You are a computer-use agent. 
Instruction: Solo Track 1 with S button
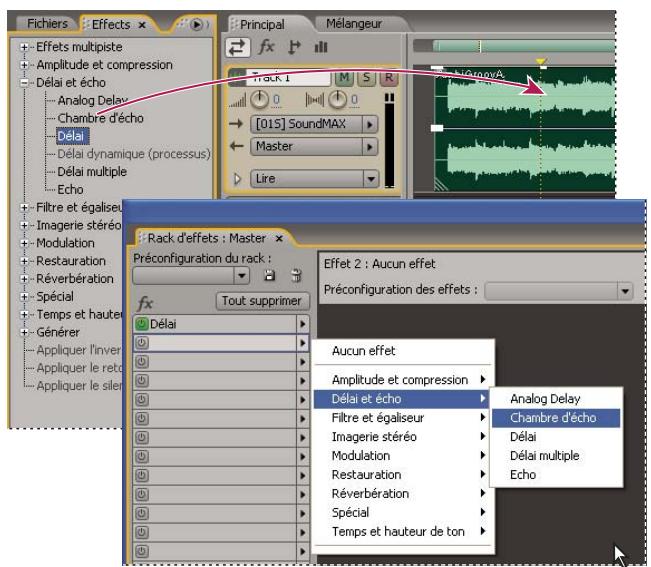tap(366, 77)
